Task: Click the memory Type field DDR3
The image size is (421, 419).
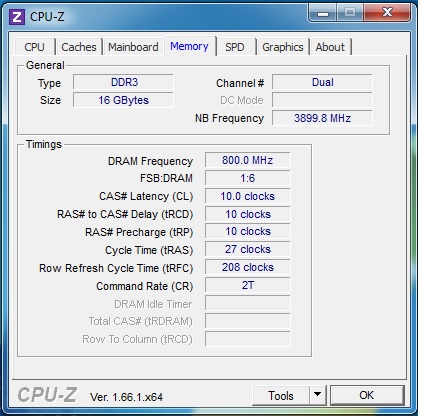Action: point(123,82)
